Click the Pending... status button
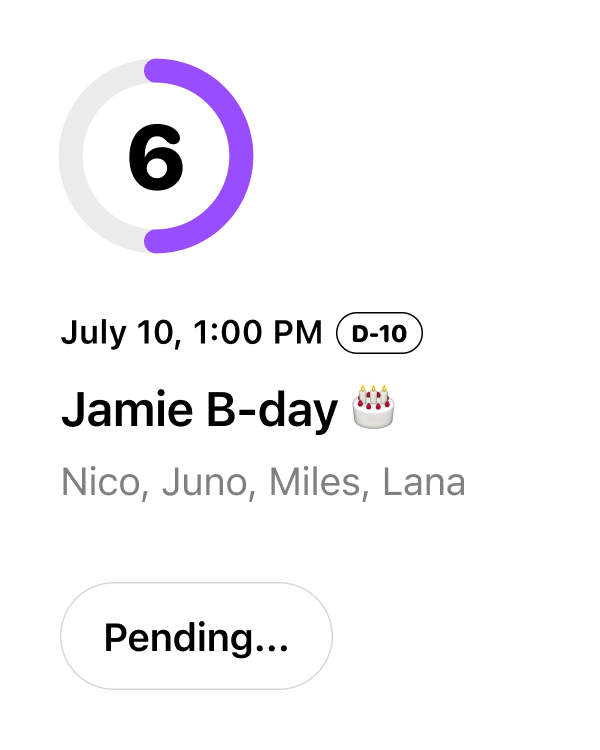This screenshot has height=750, width=600. (196, 636)
